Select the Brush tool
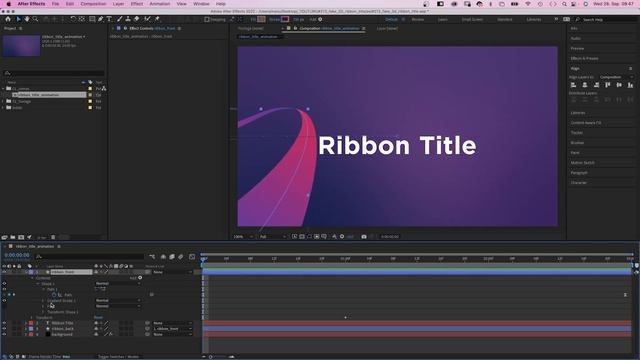 point(120,19)
